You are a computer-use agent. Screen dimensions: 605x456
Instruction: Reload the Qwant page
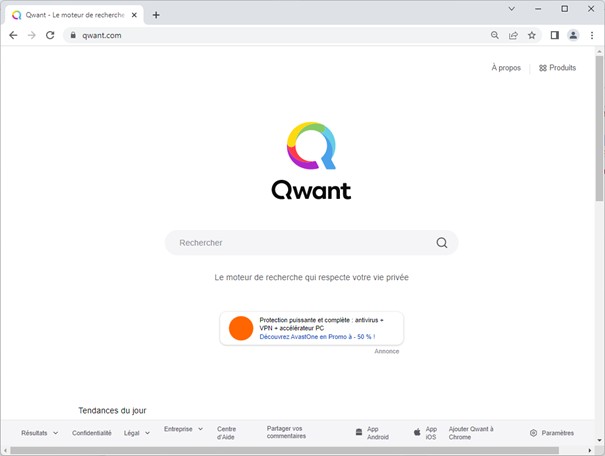pos(50,35)
